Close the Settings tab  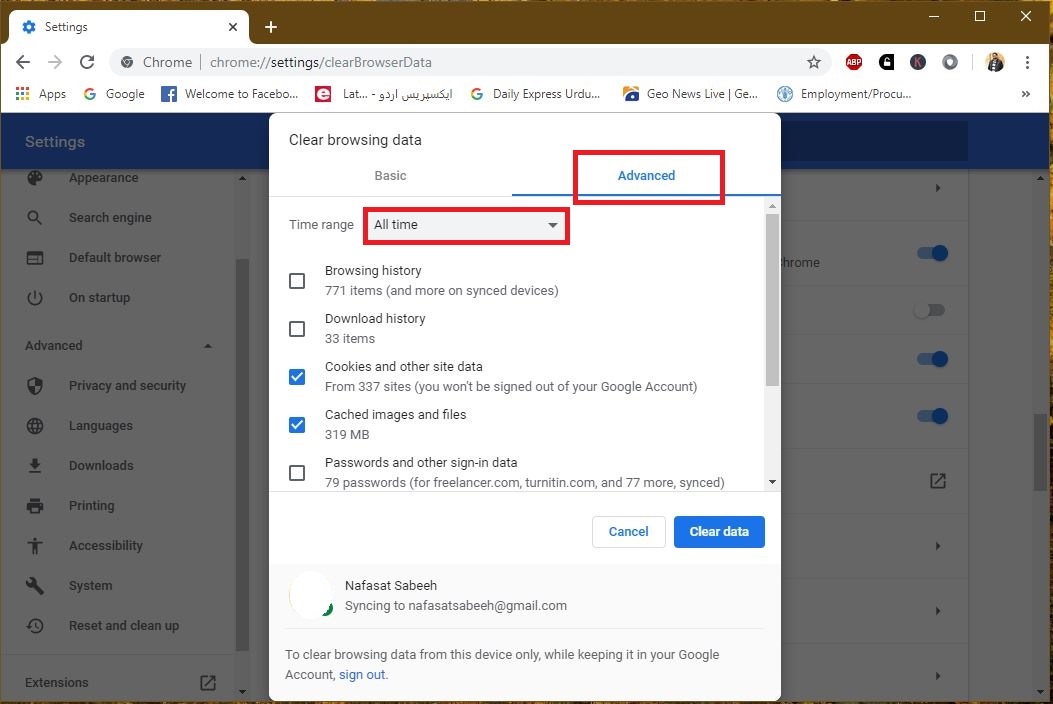pyautogui.click(x=233, y=27)
